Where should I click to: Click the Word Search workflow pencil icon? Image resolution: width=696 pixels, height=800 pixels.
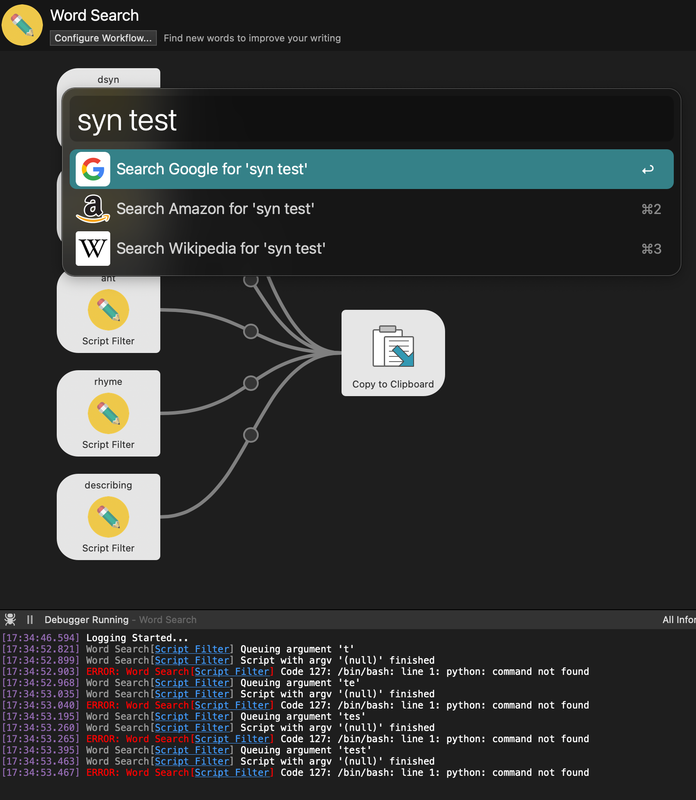click(22, 25)
